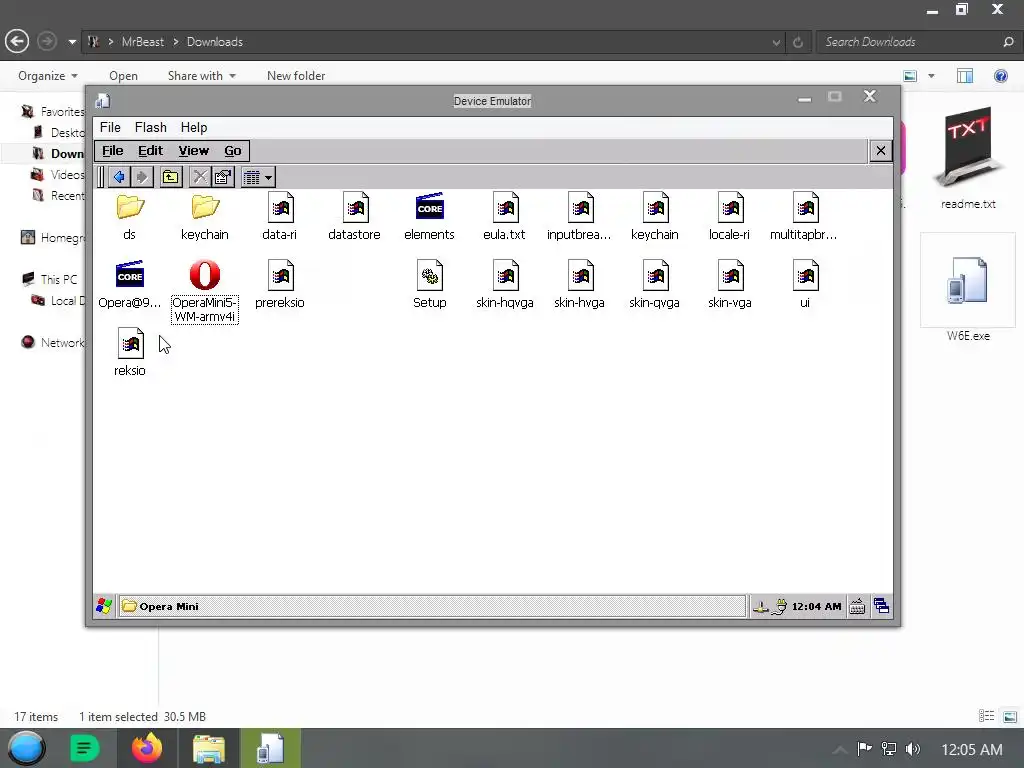Expand the address bar history chevron
Viewport: 1024px width, 768px height.
tap(776, 42)
